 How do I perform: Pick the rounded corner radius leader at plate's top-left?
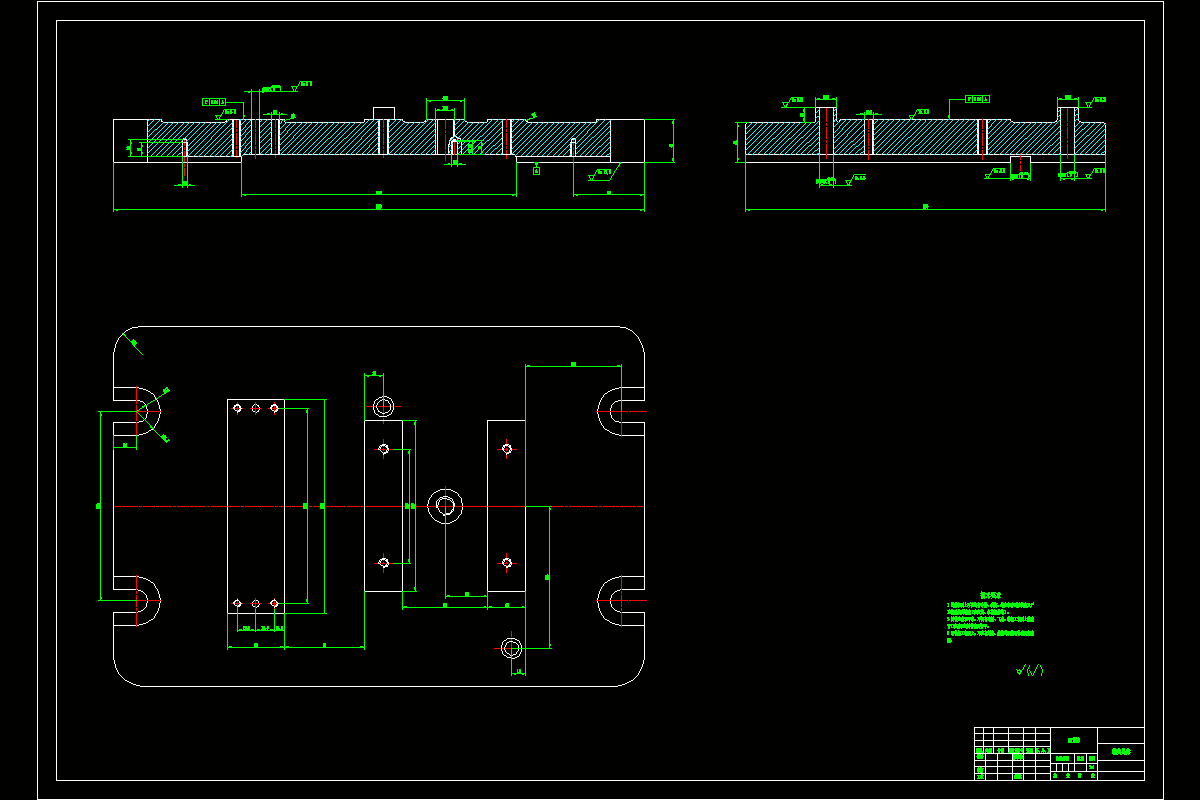click(x=134, y=346)
